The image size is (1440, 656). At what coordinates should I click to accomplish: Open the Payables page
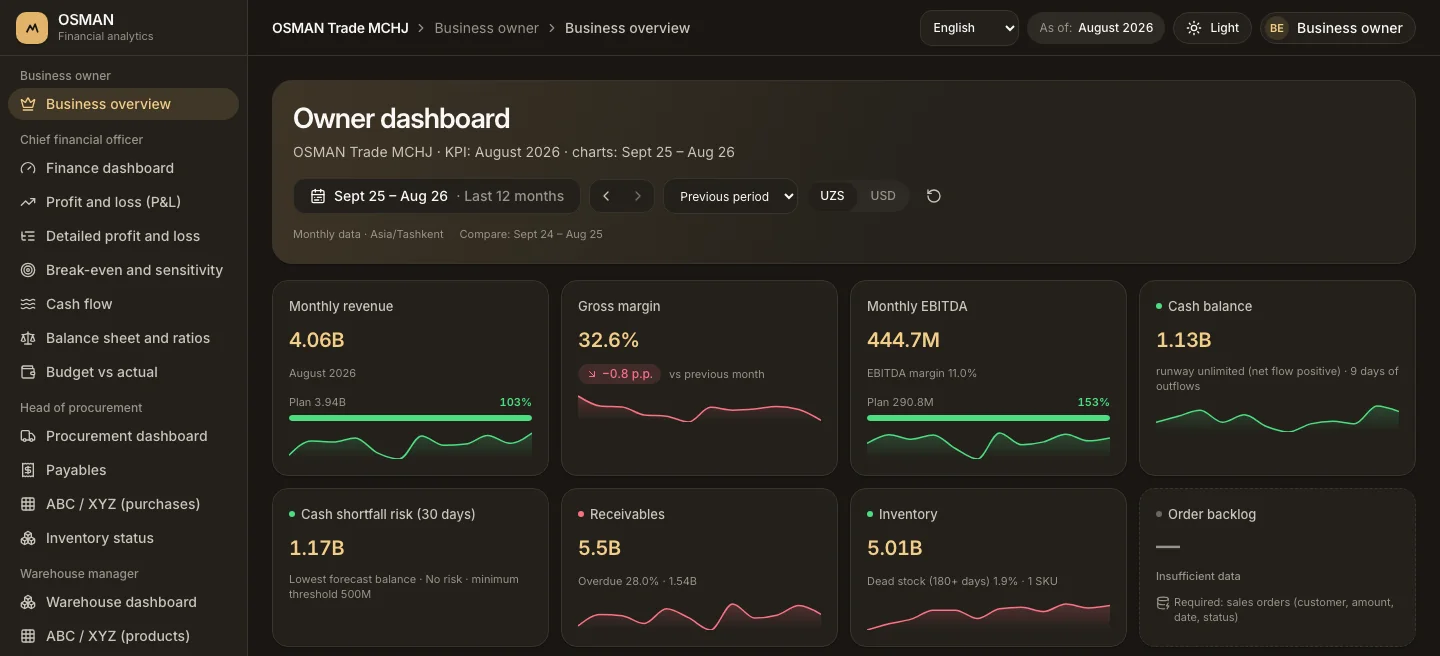(123, 470)
